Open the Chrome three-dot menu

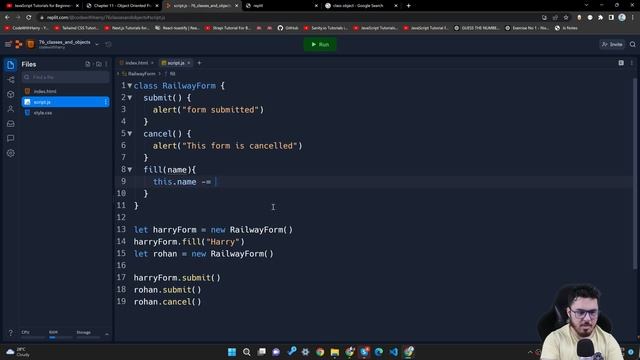[x=633, y=18]
